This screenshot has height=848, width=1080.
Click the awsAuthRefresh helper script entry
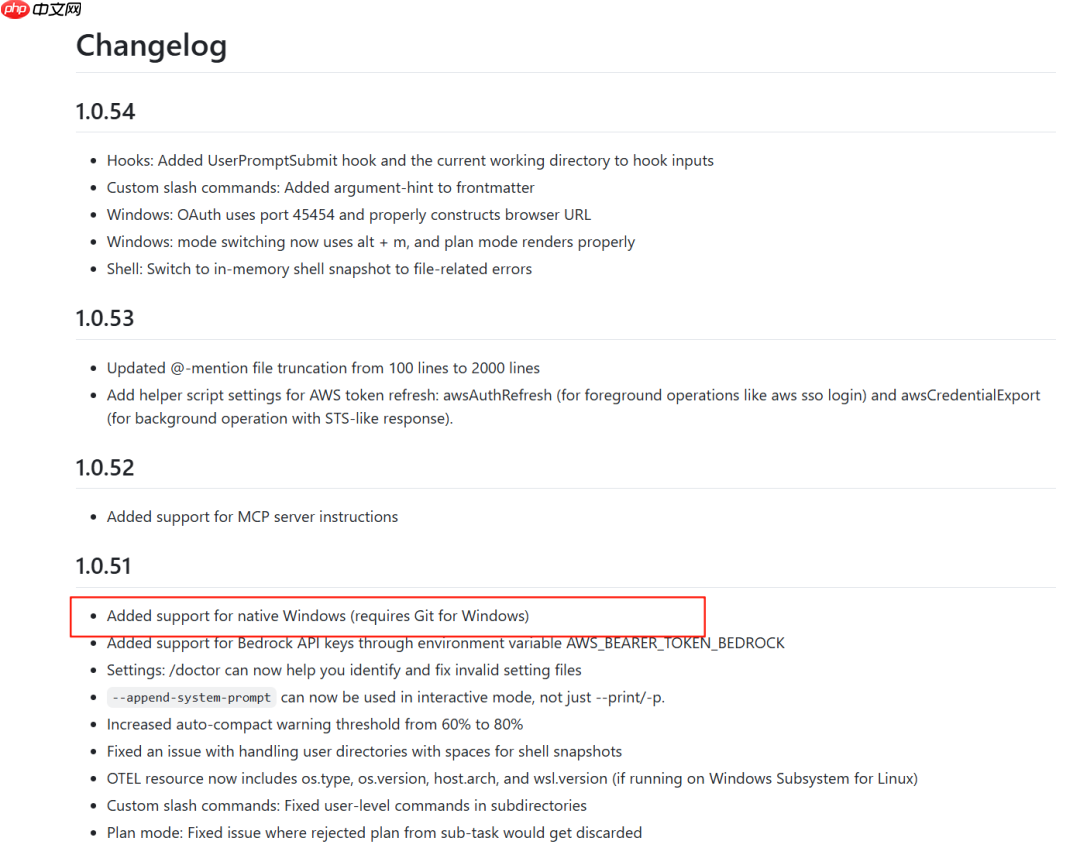[x=573, y=406]
